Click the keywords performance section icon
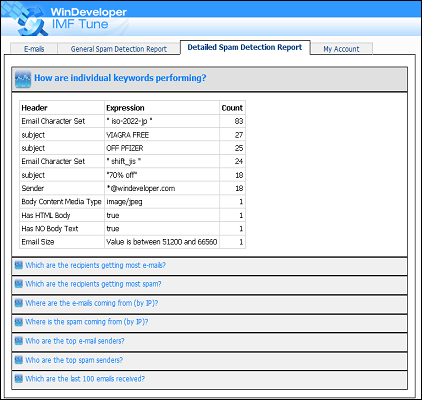 [x=23, y=79]
